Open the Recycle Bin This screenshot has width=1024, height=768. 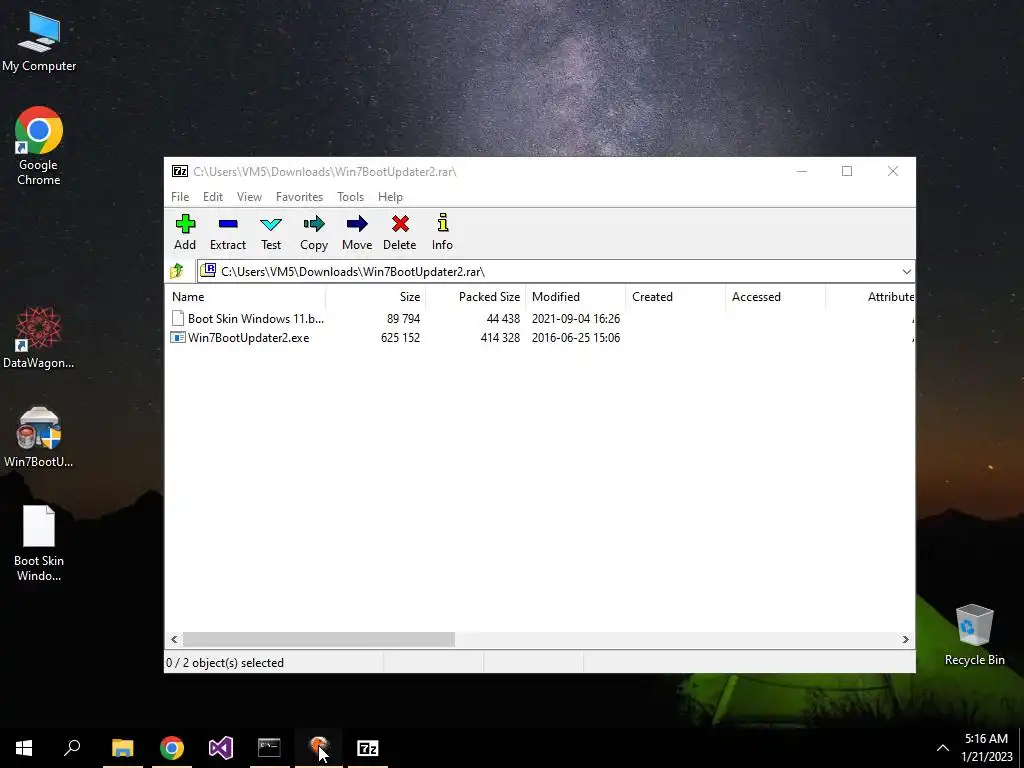pos(974,635)
